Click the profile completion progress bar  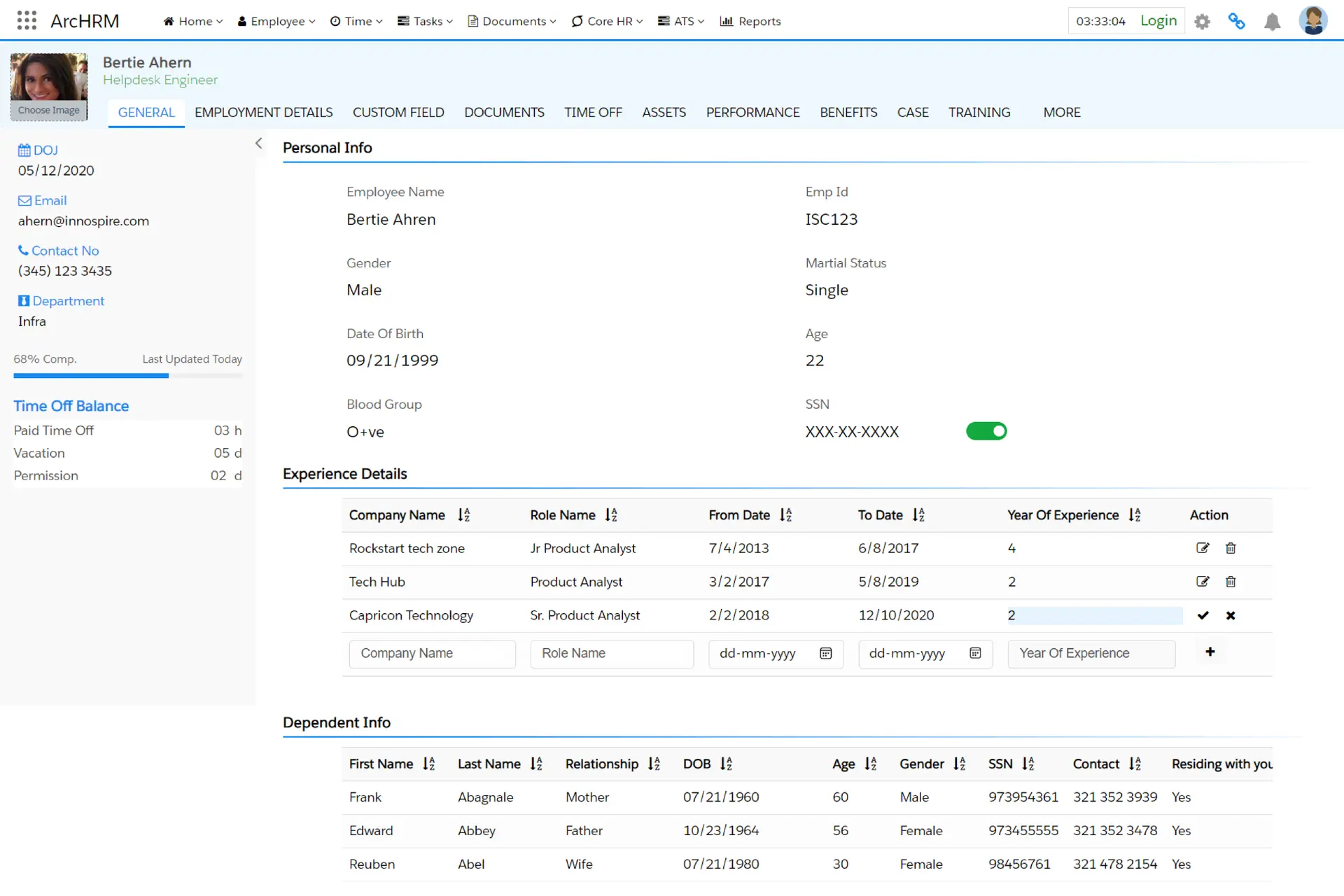[x=127, y=376]
